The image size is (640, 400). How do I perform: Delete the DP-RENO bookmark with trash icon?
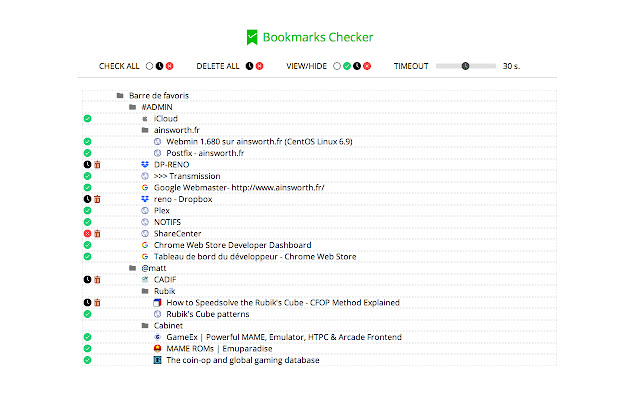pyautogui.click(x=97, y=164)
